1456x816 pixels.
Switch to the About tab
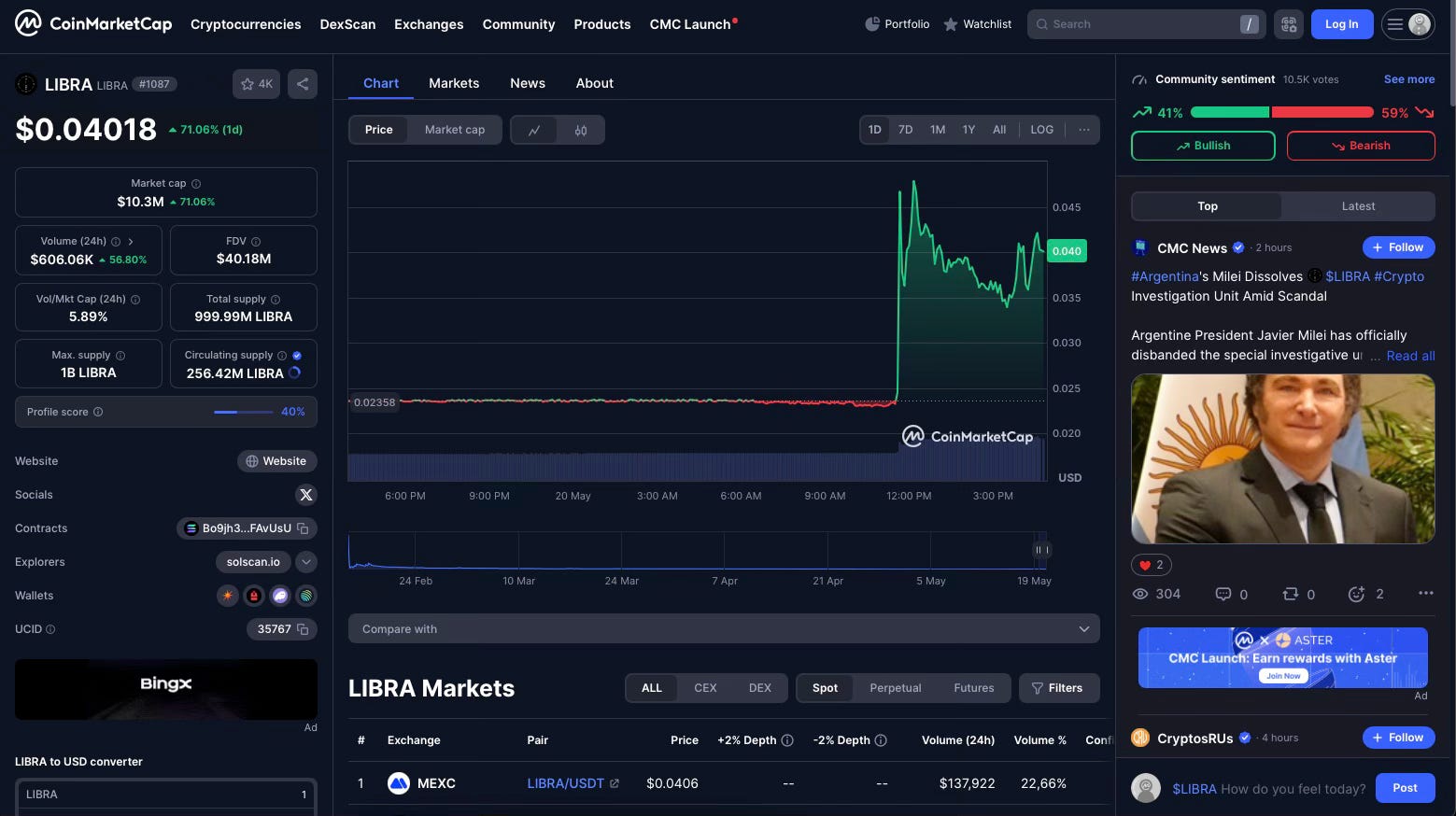point(595,83)
